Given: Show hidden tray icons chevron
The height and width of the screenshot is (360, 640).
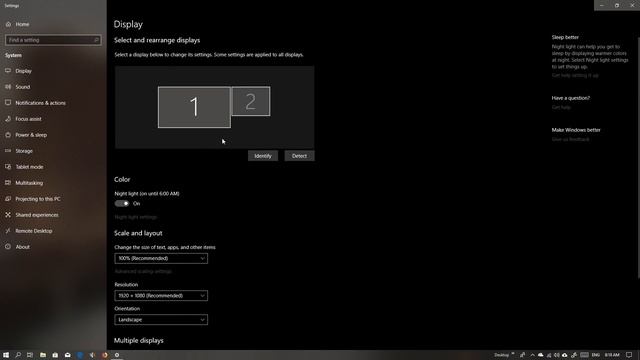Looking at the screenshot, I should (x=532, y=355).
